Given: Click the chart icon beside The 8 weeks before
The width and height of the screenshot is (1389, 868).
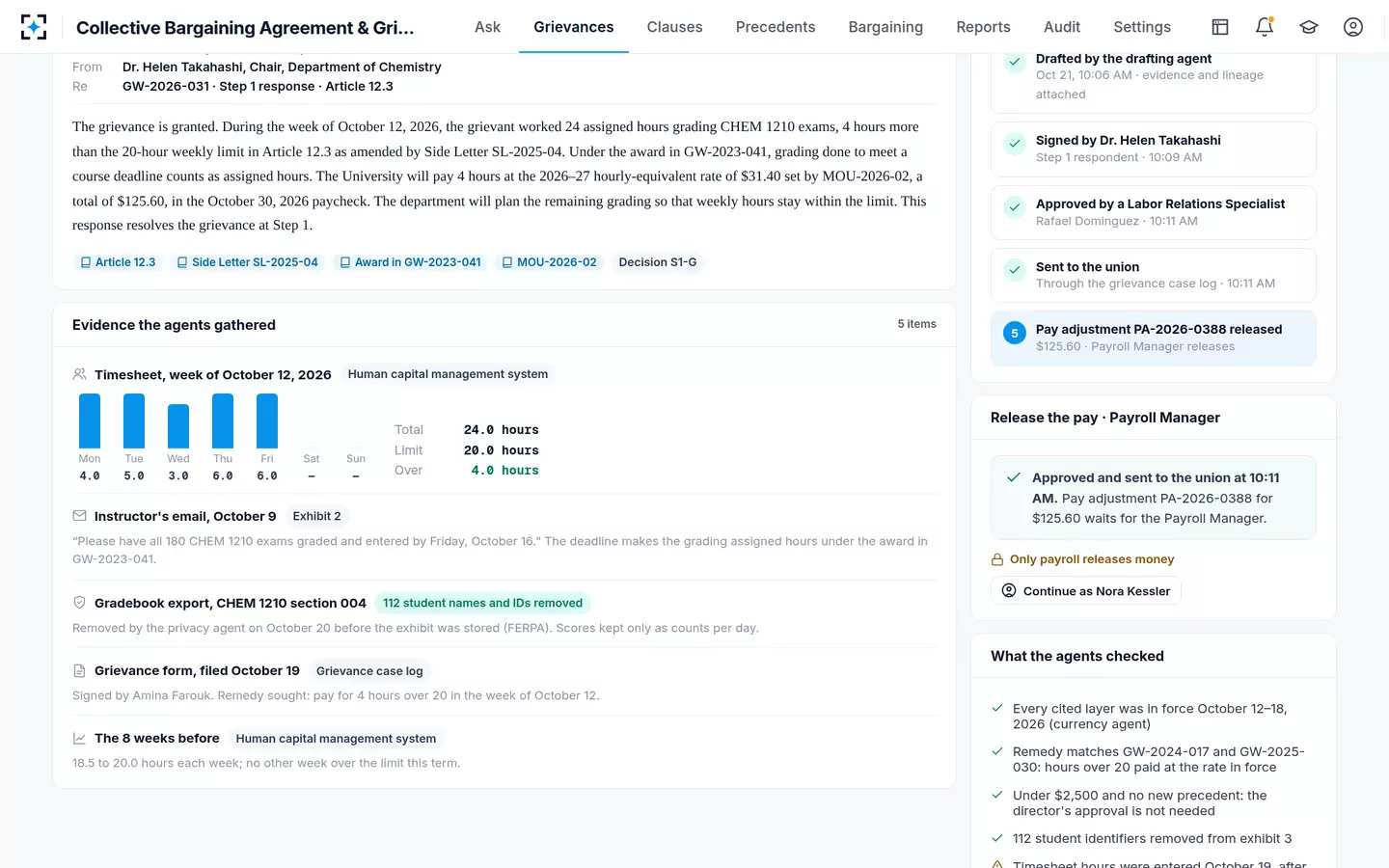Looking at the screenshot, I should pyautogui.click(x=80, y=738).
